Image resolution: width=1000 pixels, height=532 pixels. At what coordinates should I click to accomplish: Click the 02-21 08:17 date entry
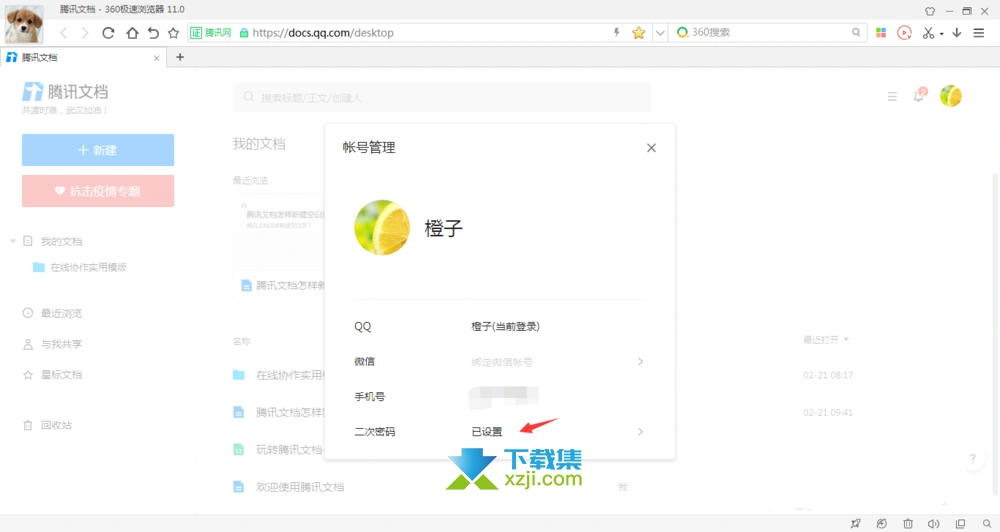pyautogui.click(x=828, y=375)
